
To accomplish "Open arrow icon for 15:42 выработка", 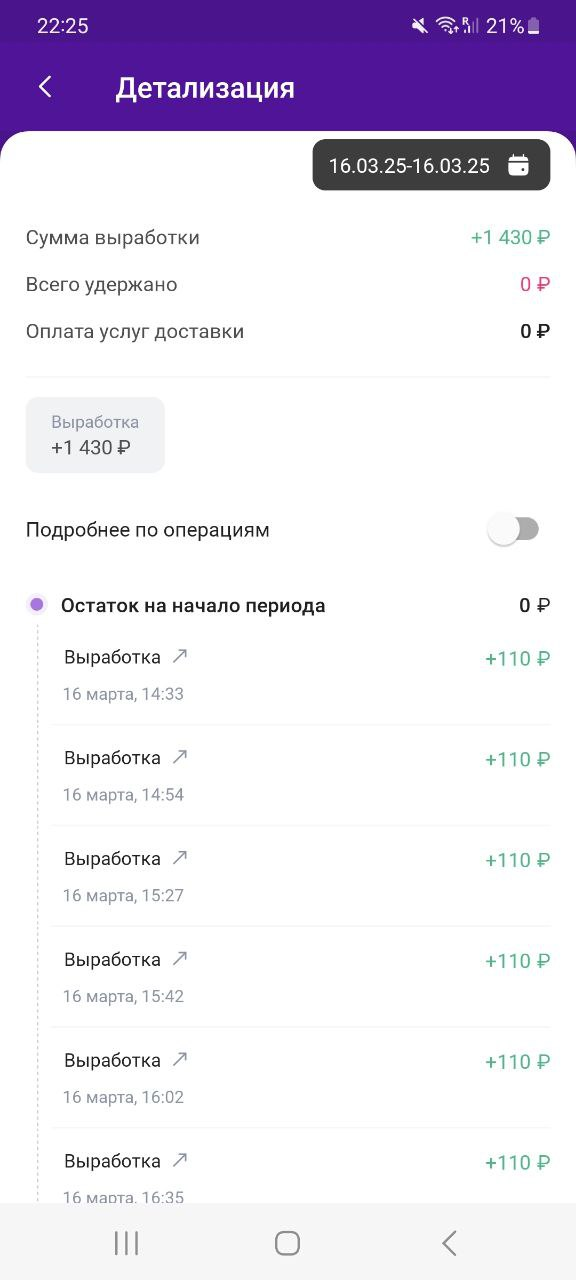I will coord(180,959).
